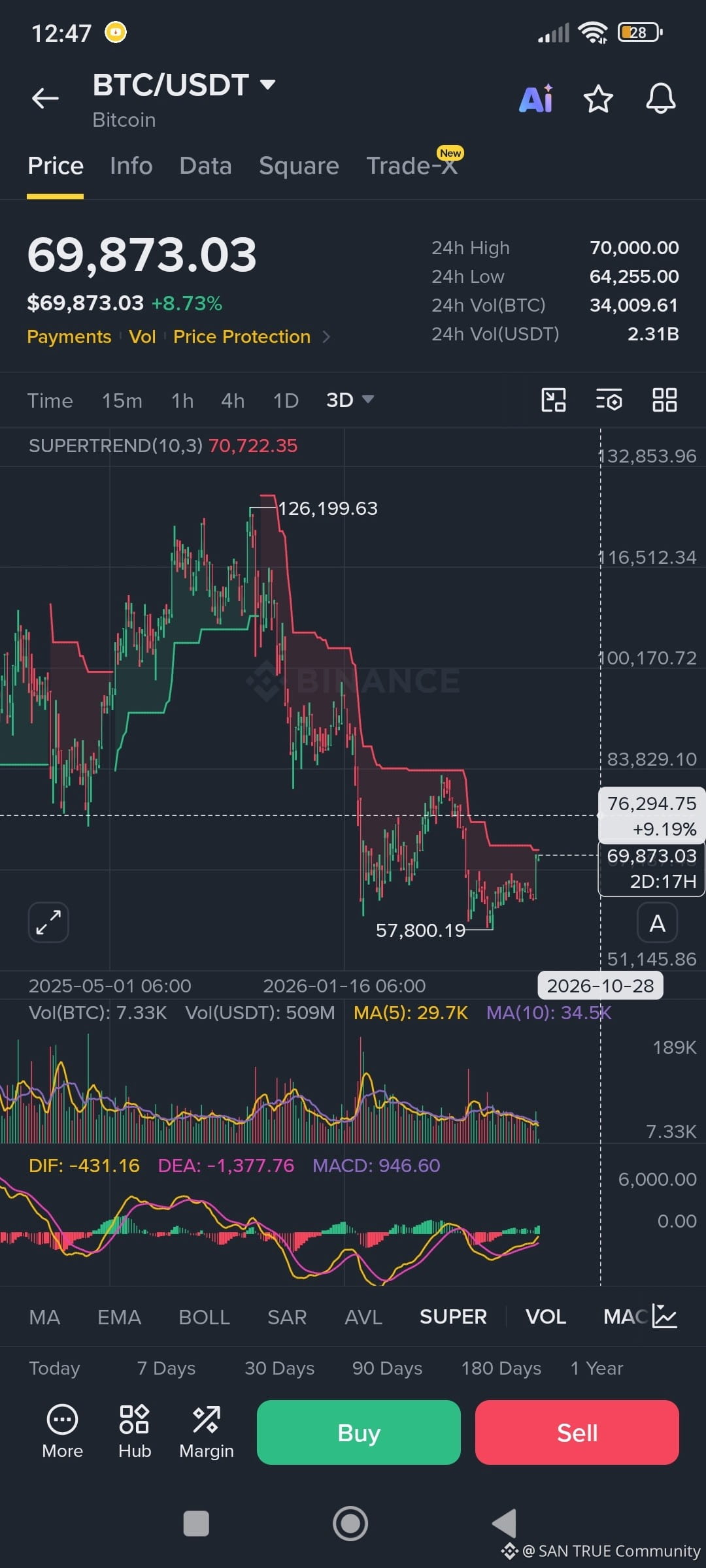This screenshot has width=706, height=1568.
Task: Go back using the back arrow
Action: (x=45, y=99)
